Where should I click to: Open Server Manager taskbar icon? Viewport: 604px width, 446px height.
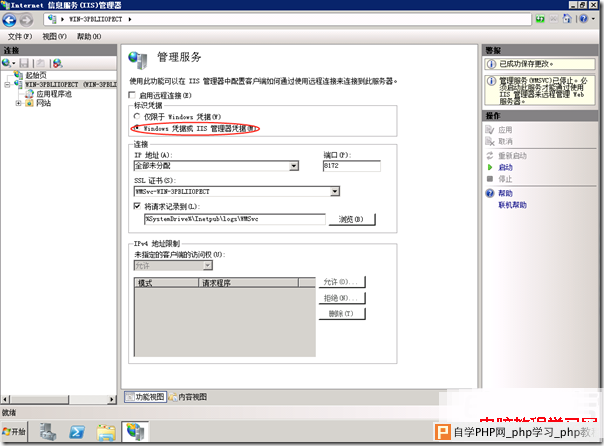pos(47,431)
